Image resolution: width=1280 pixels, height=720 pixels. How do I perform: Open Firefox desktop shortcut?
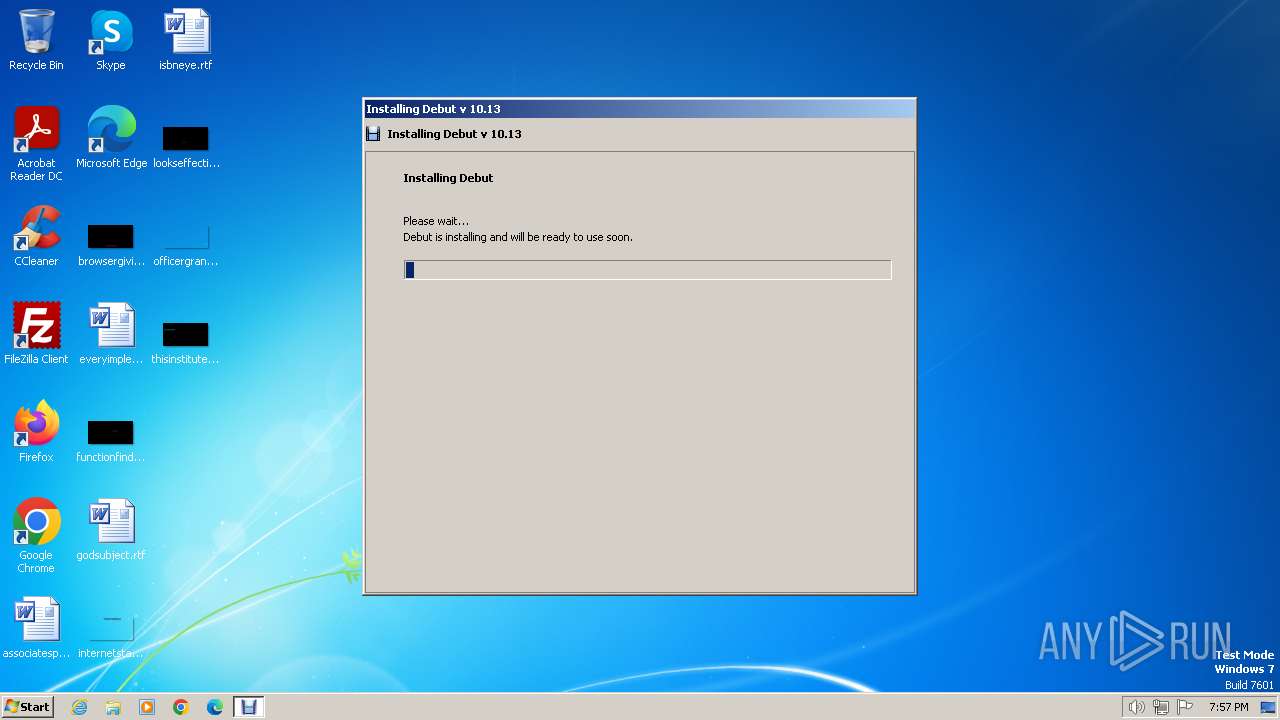(x=36, y=432)
